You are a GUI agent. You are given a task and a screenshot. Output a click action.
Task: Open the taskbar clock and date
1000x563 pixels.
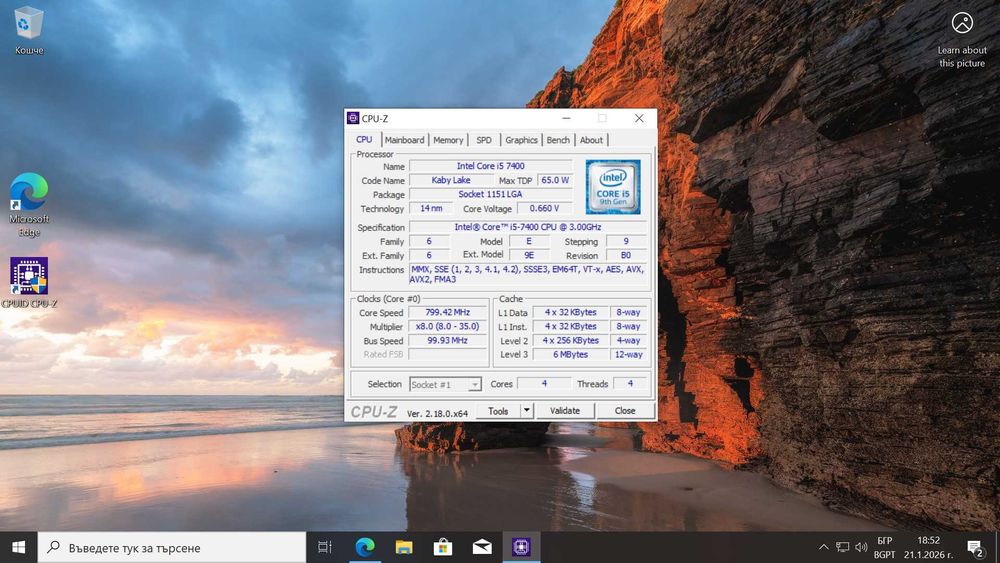click(928, 547)
